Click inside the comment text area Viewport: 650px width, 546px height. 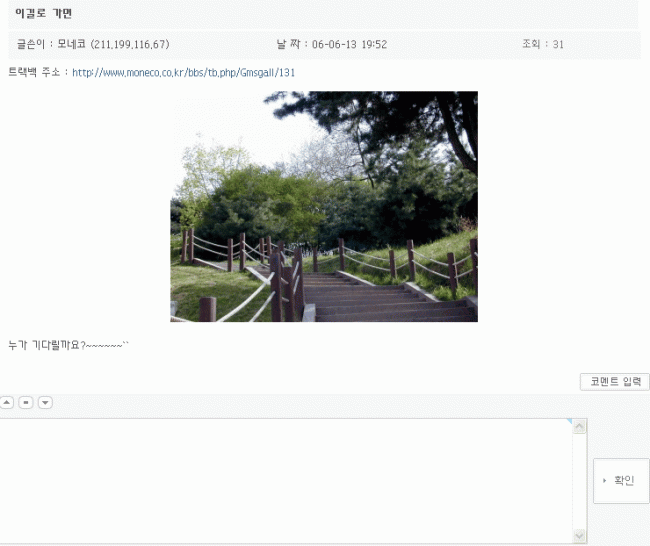coord(286,480)
